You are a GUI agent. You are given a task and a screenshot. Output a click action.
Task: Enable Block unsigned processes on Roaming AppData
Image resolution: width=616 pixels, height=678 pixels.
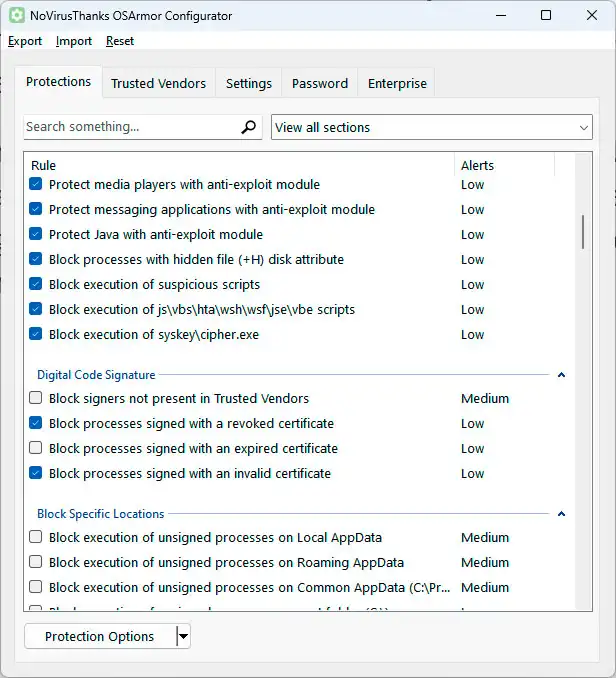pyautogui.click(x=35, y=562)
